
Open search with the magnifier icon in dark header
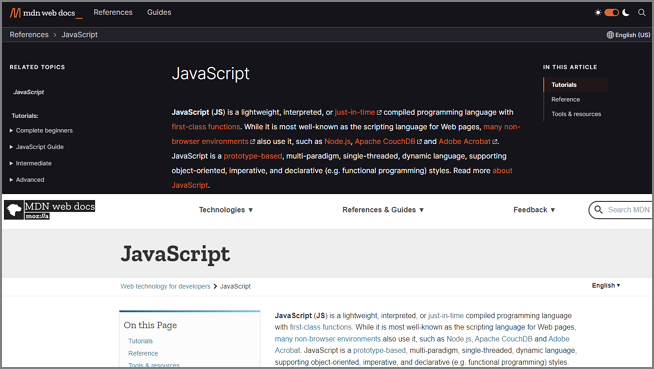(x=641, y=13)
